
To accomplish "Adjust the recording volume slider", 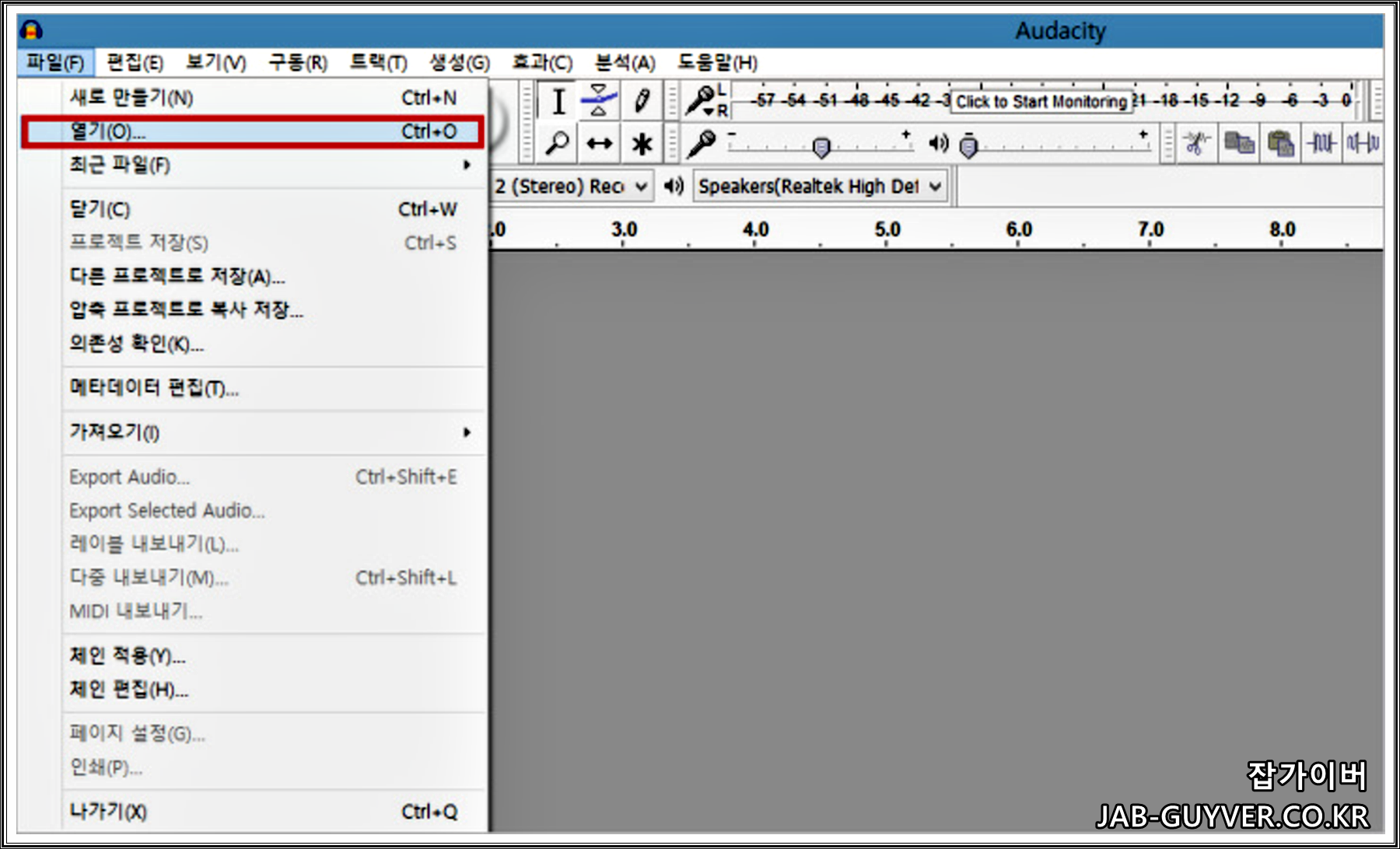I will [821, 145].
